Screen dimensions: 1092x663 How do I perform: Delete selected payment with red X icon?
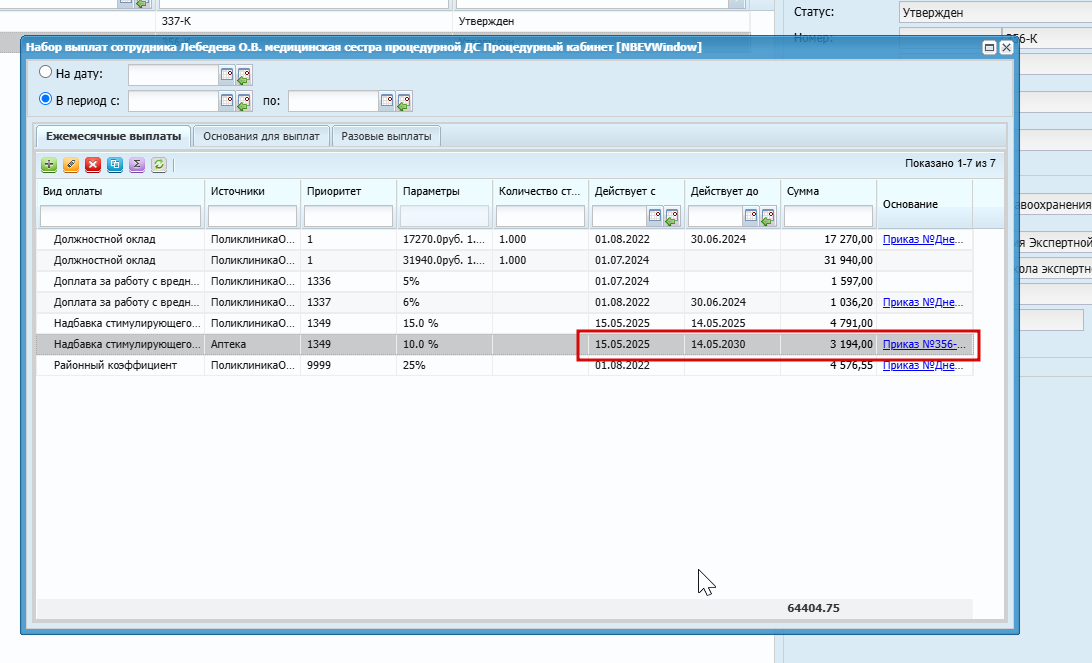point(93,164)
